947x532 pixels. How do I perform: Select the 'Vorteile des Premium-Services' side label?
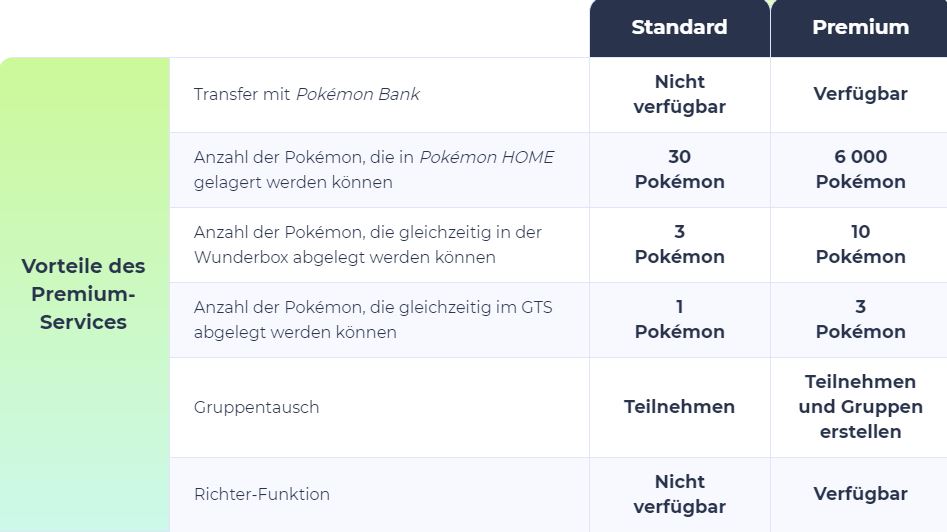[84, 294]
